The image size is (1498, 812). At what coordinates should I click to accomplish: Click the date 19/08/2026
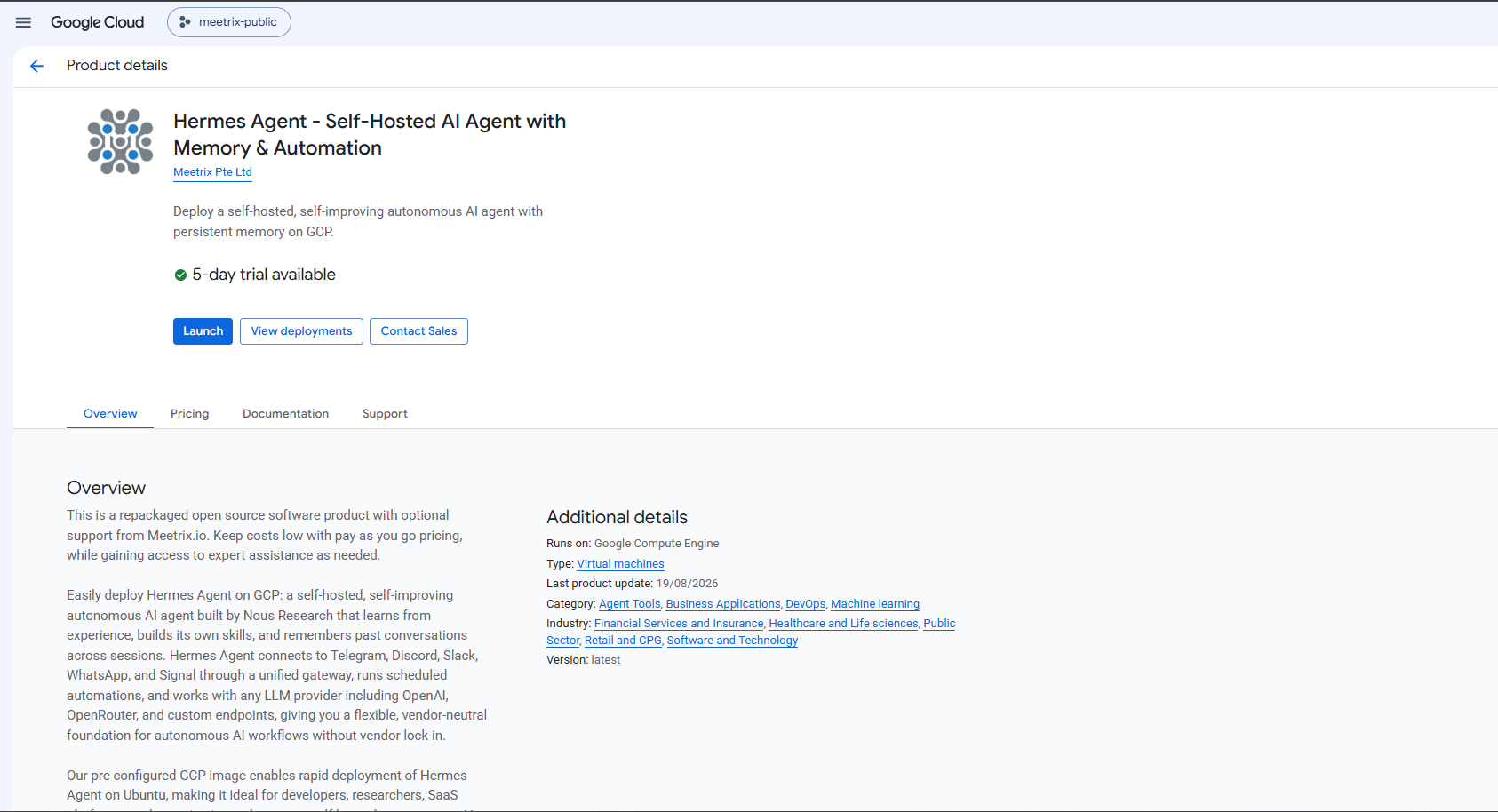click(687, 584)
